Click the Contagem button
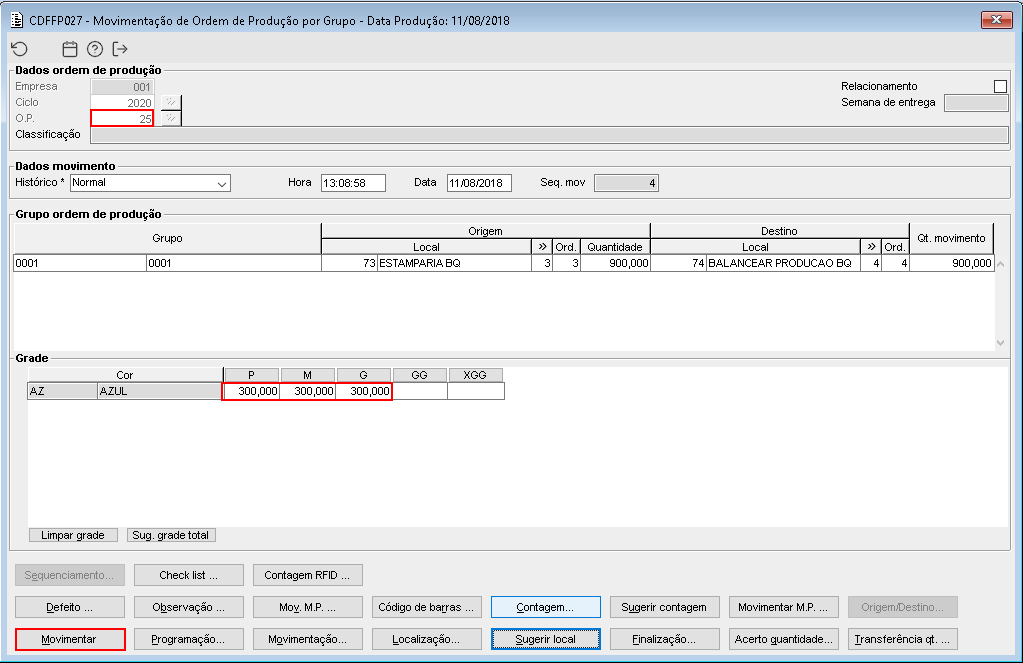The height and width of the screenshot is (663, 1023). (545, 607)
